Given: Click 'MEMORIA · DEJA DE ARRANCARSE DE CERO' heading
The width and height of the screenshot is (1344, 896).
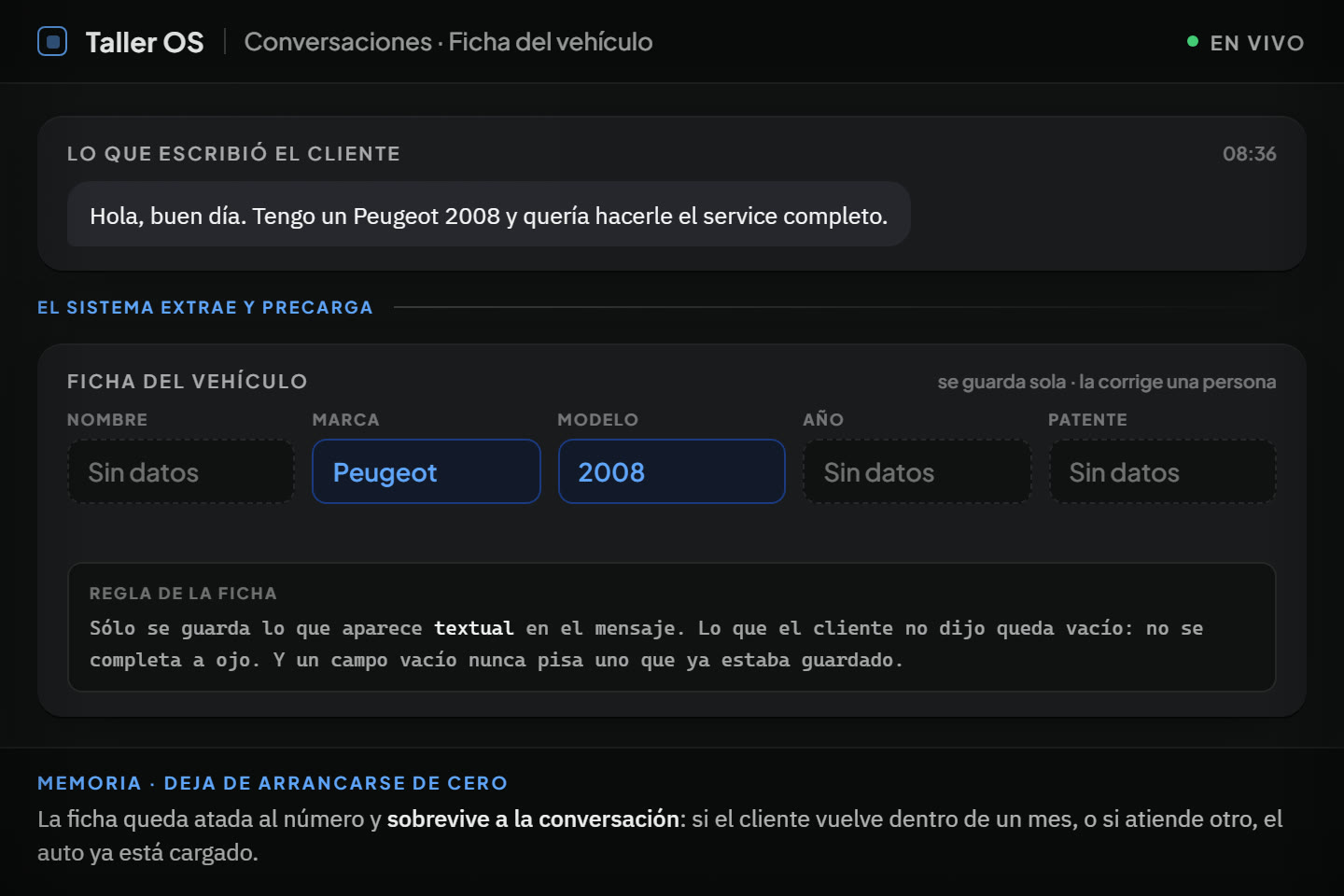Looking at the screenshot, I should click(x=273, y=783).
